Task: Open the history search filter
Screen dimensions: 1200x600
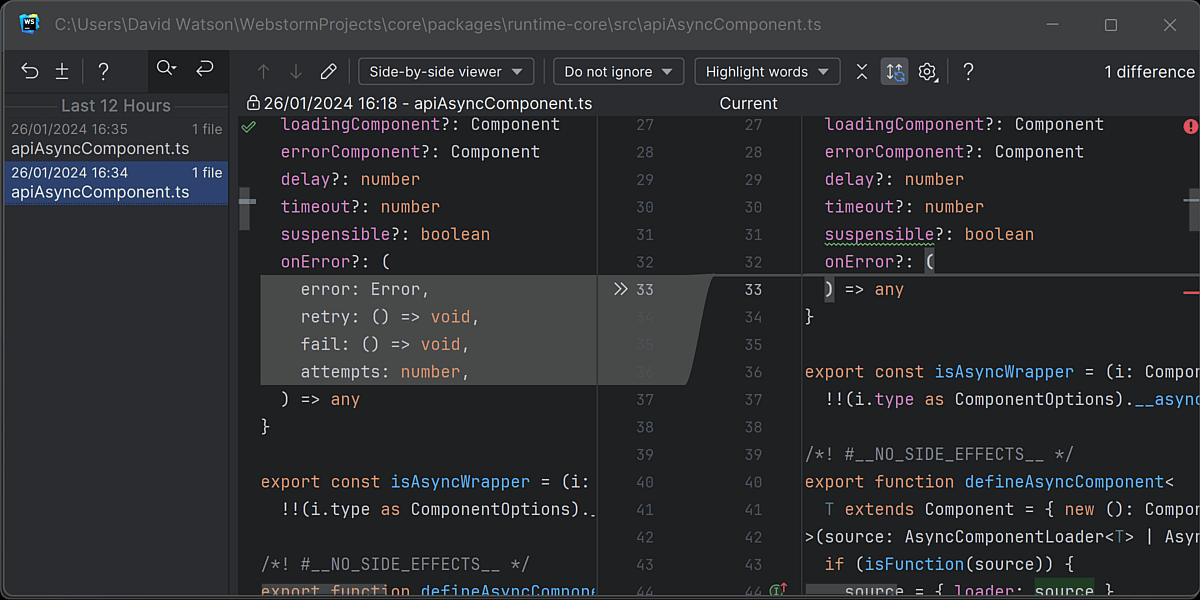Action: (x=166, y=69)
